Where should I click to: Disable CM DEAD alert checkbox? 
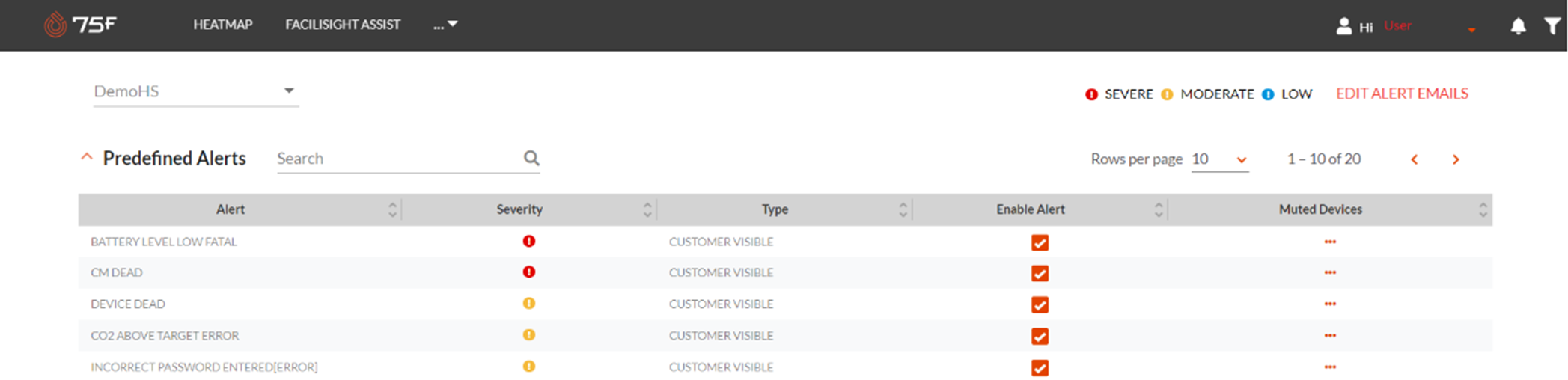pyautogui.click(x=1040, y=273)
